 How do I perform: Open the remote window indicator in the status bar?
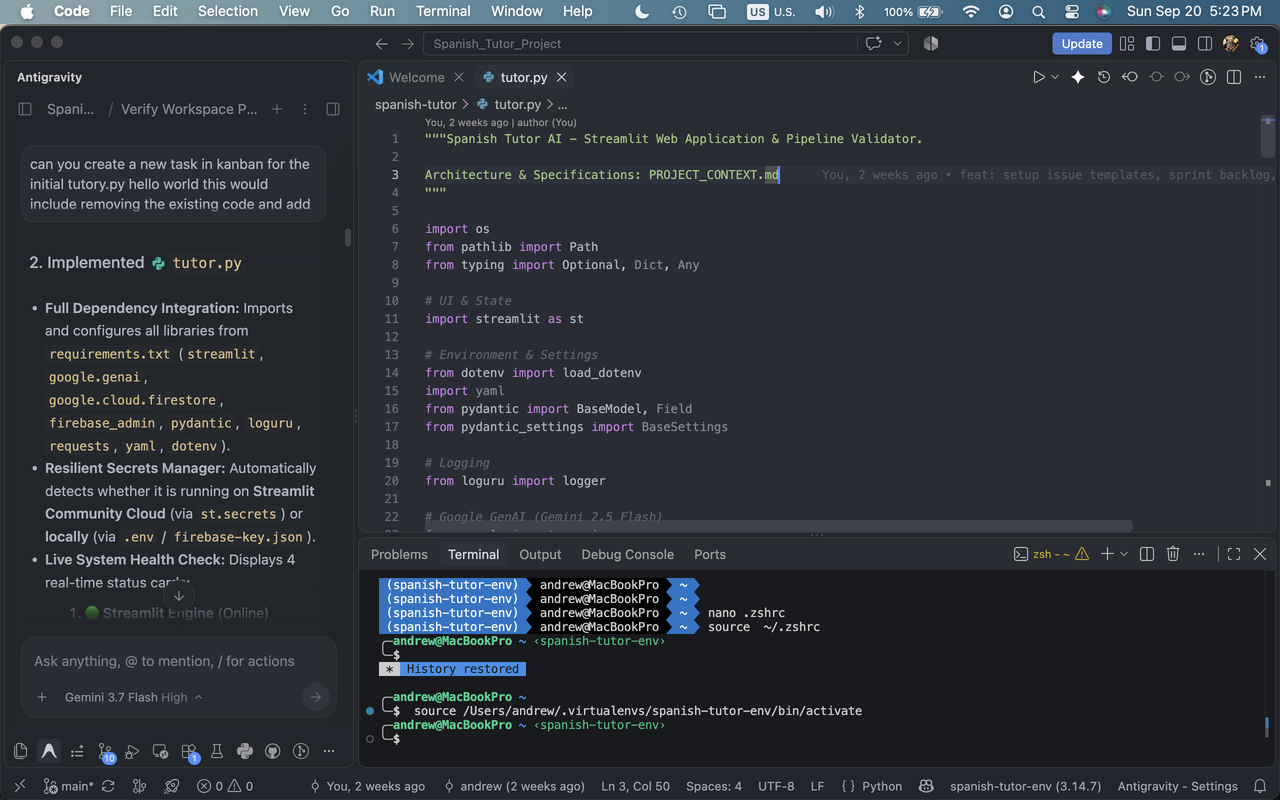tap(20, 786)
